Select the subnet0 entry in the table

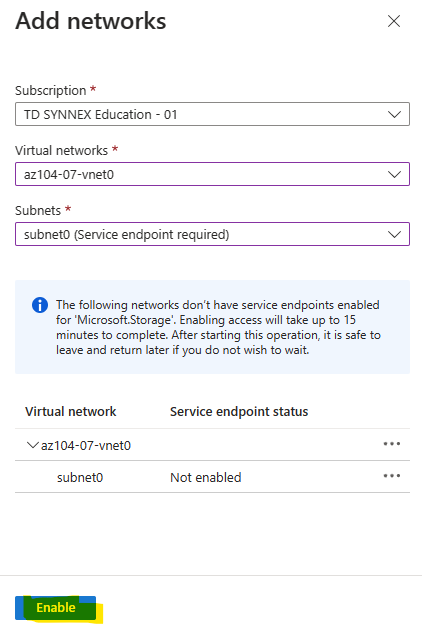(80, 477)
